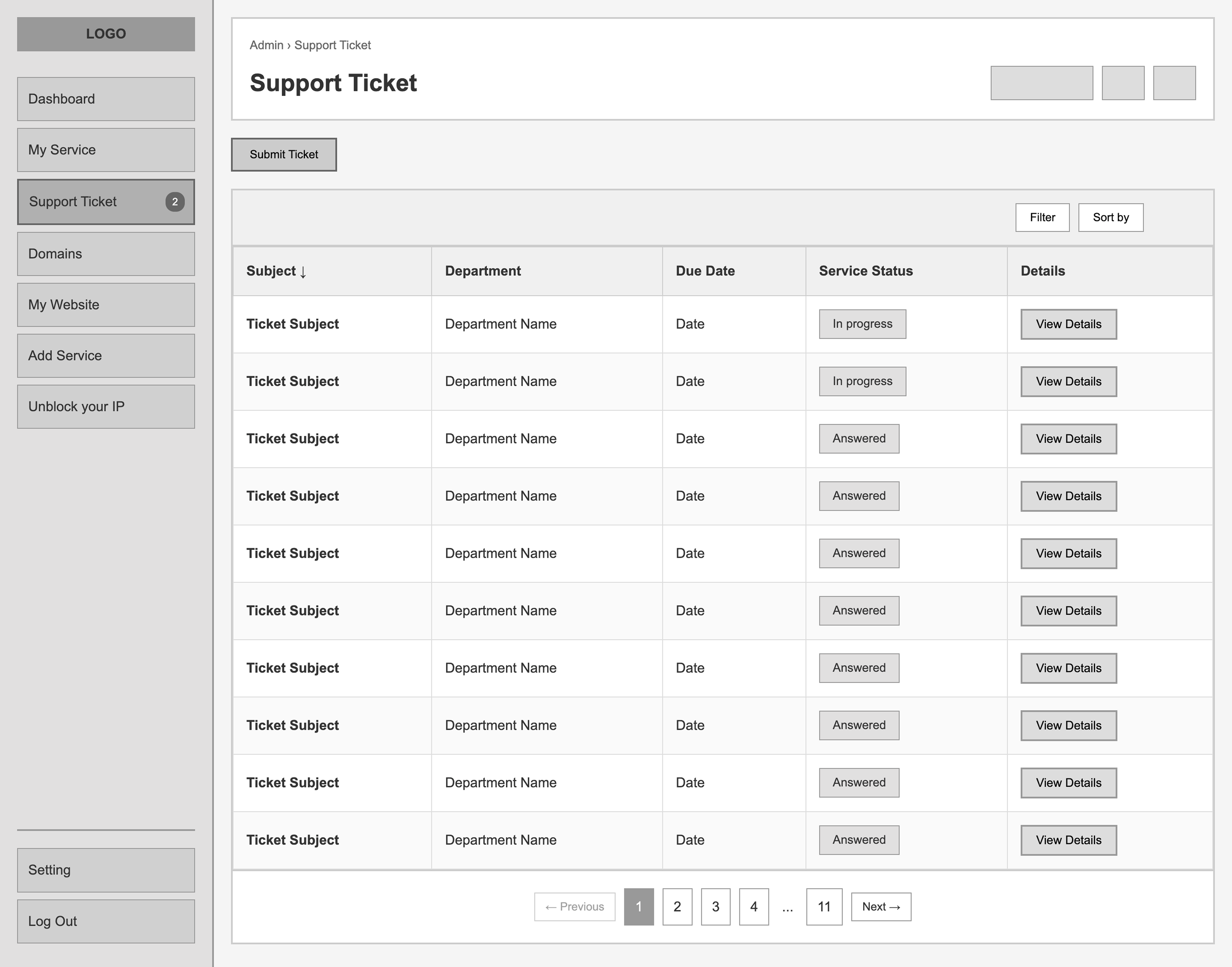The image size is (1232, 967).
Task: Click the sort arrow next to Subject
Action: click(303, 272)
